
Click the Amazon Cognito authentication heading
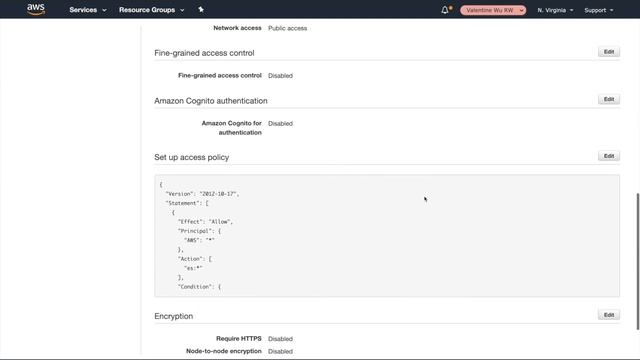click(211, 101)
